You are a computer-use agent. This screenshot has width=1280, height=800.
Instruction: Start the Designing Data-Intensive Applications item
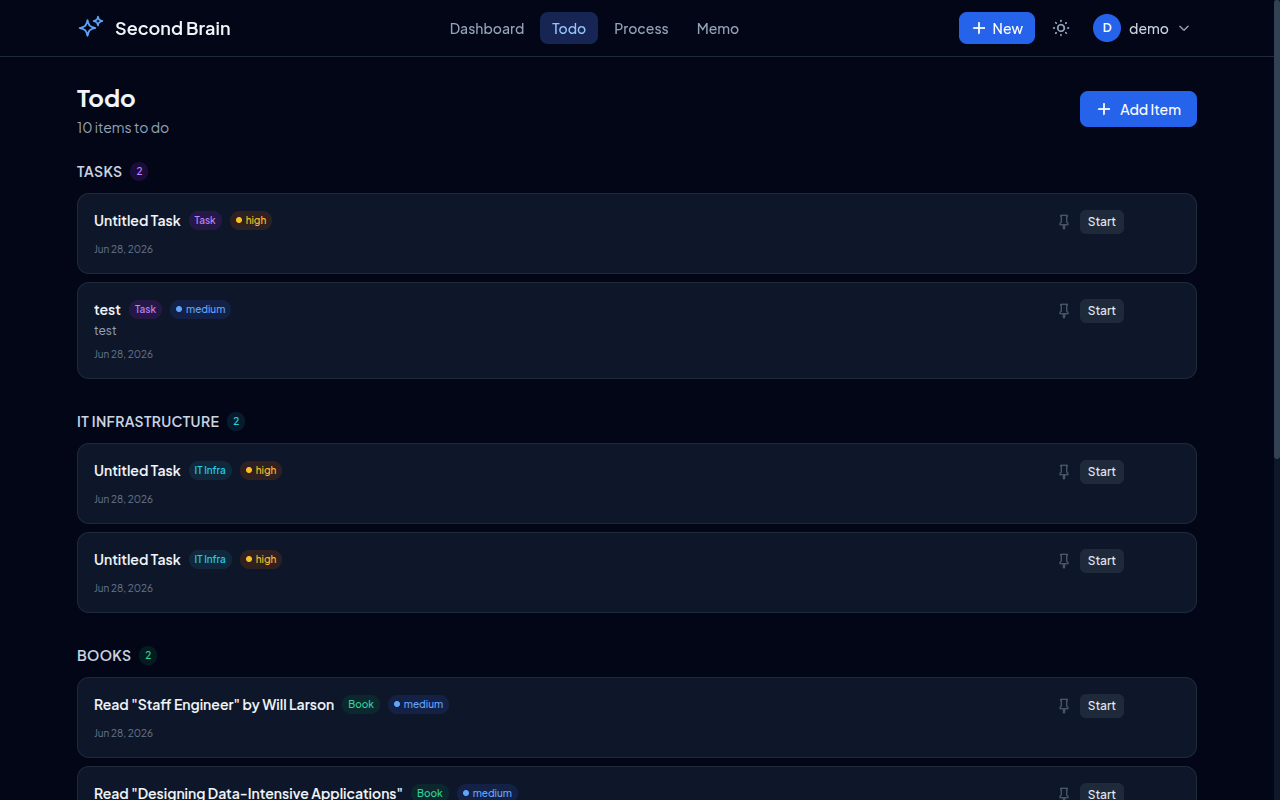[x=1102, y=793]
